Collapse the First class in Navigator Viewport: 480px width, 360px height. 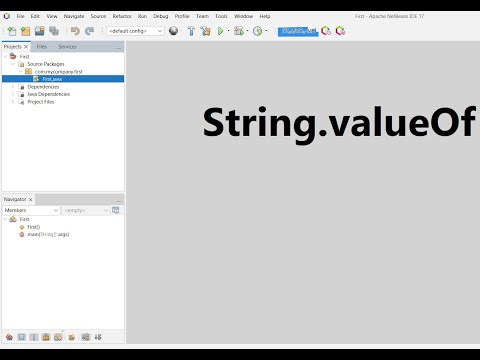tap(5, 219)
